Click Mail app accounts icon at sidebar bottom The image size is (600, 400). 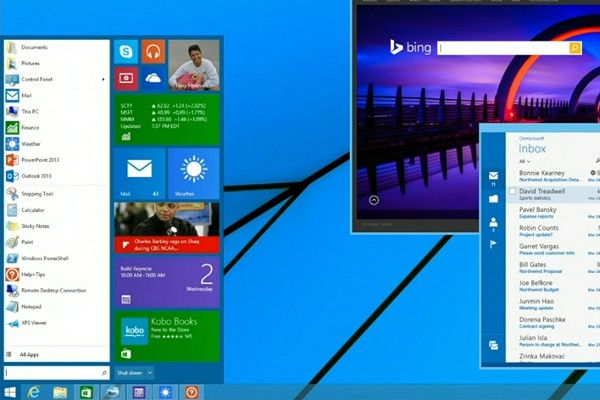(x=493, y=346)
